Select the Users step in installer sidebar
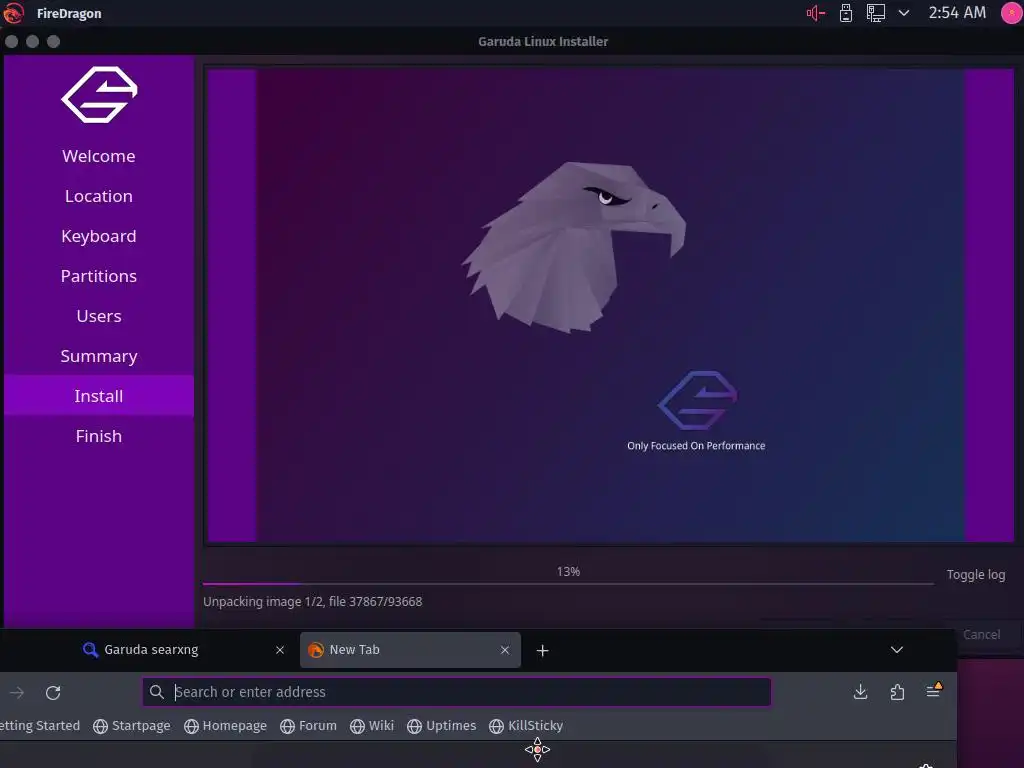This screenshot has width=1024, height=768. click(99, 316)
